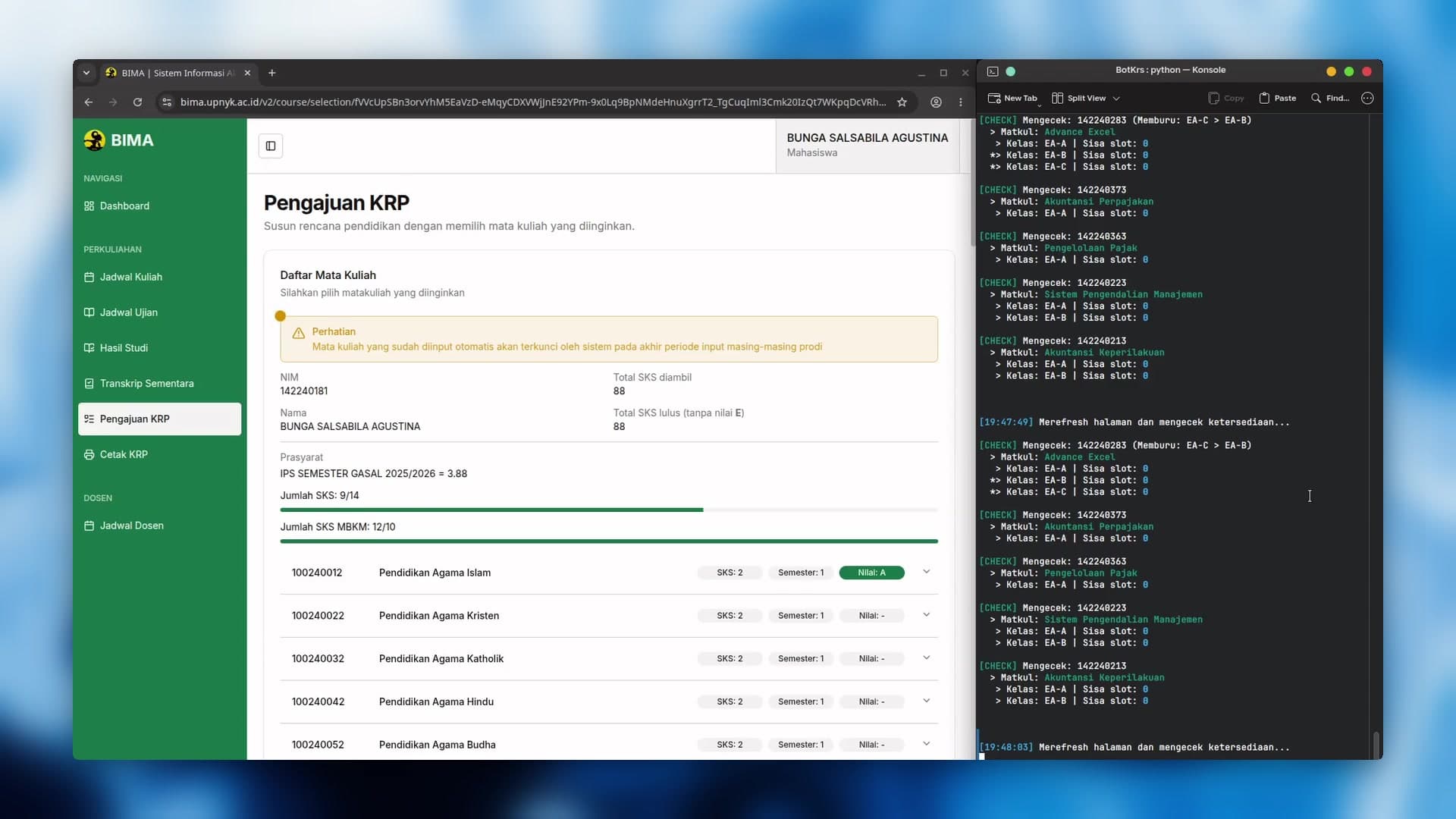Expand Pendidikan Agama Islam row

[x=926, y=572]
